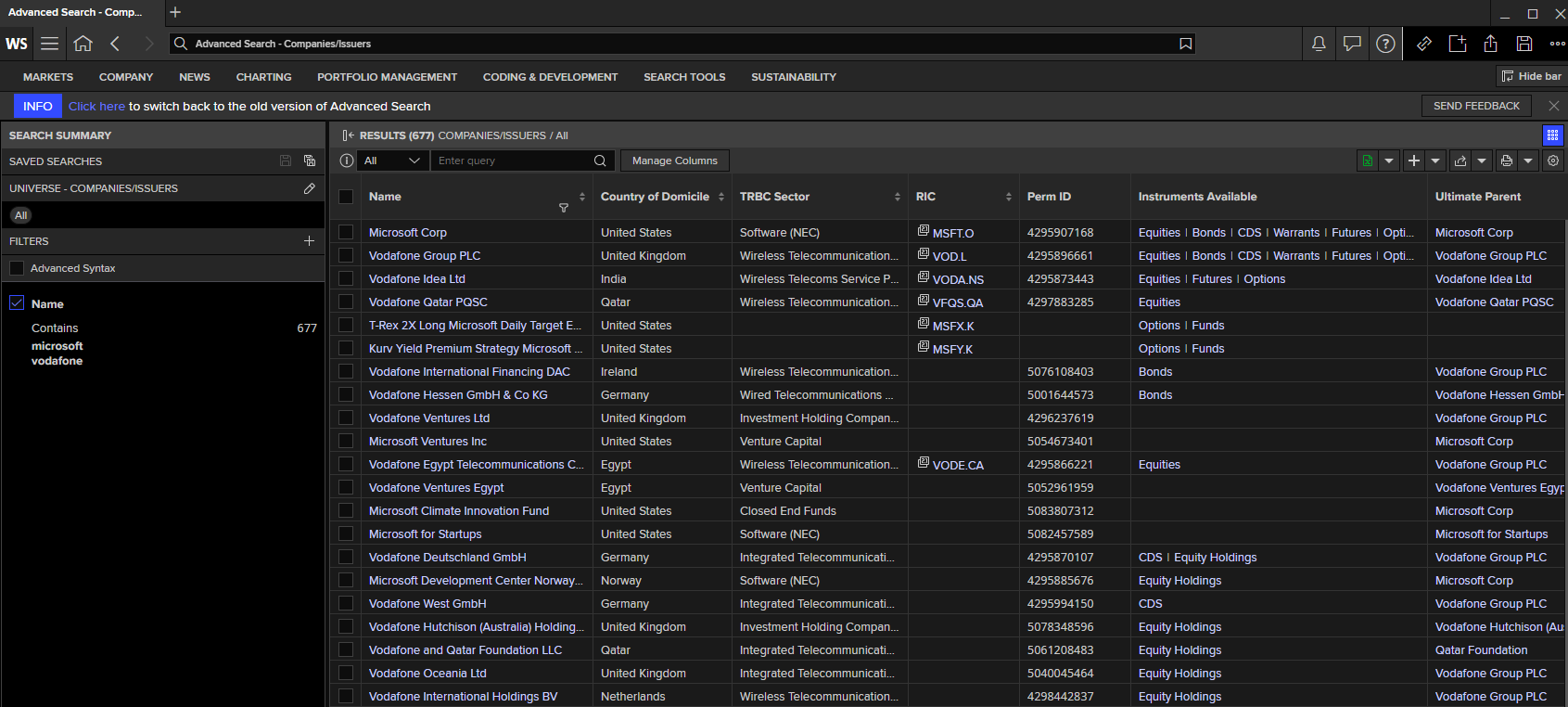Click the info circle beside the All dropdown
The width and height of the screenshot is (1568, 707).
click(347, 161)
